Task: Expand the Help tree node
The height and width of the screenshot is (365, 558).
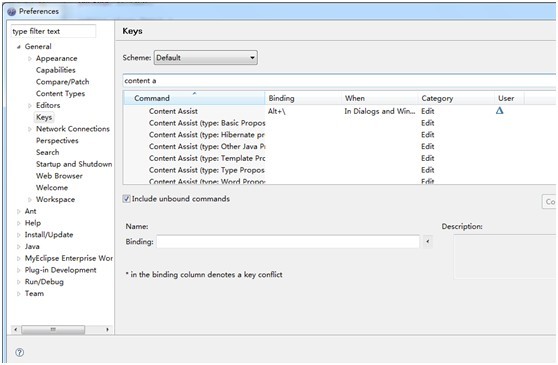Action: (x=19, y=223)
